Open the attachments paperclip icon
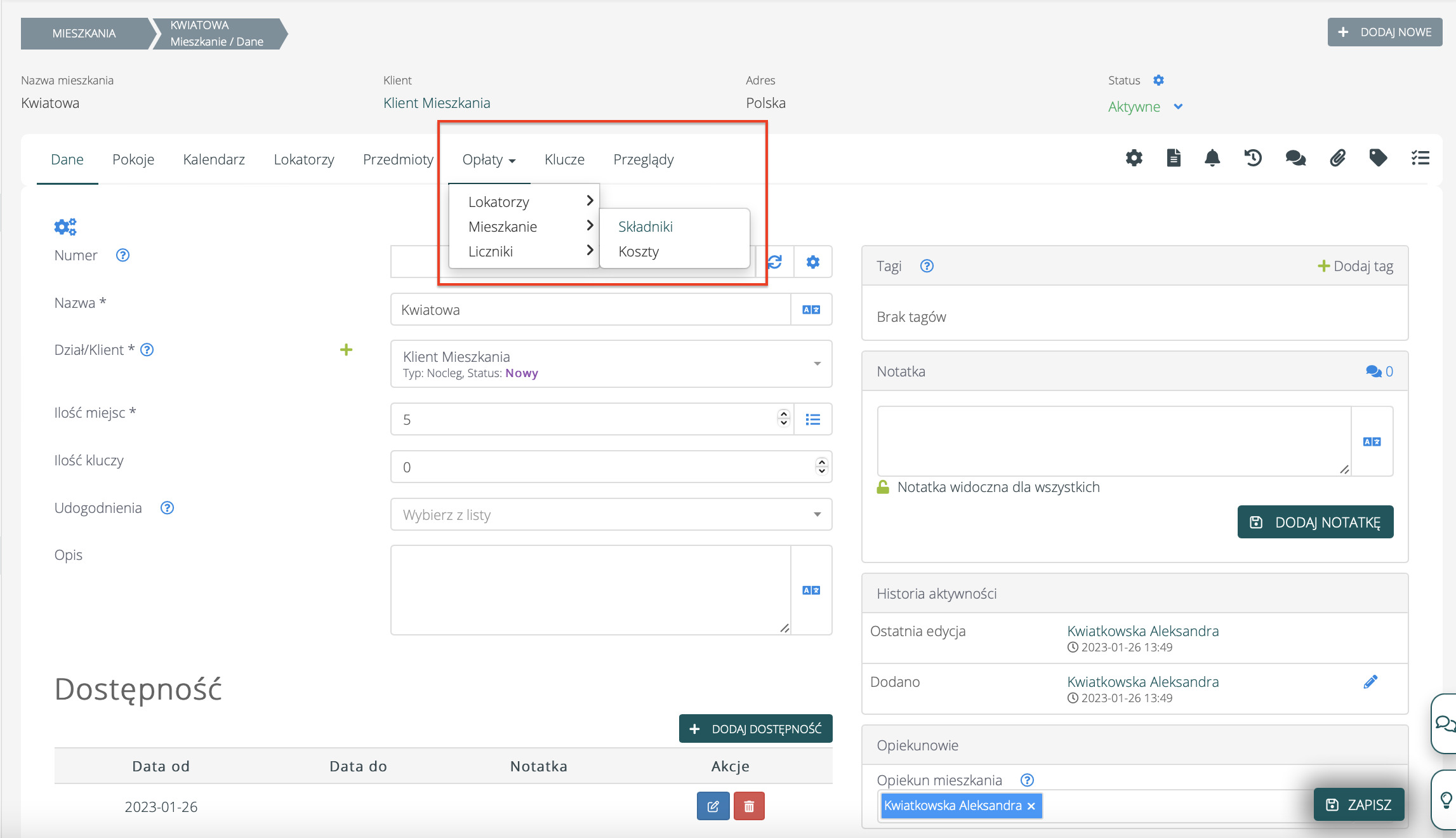Screen dimensions: 1456x838 click(1337, 157)
